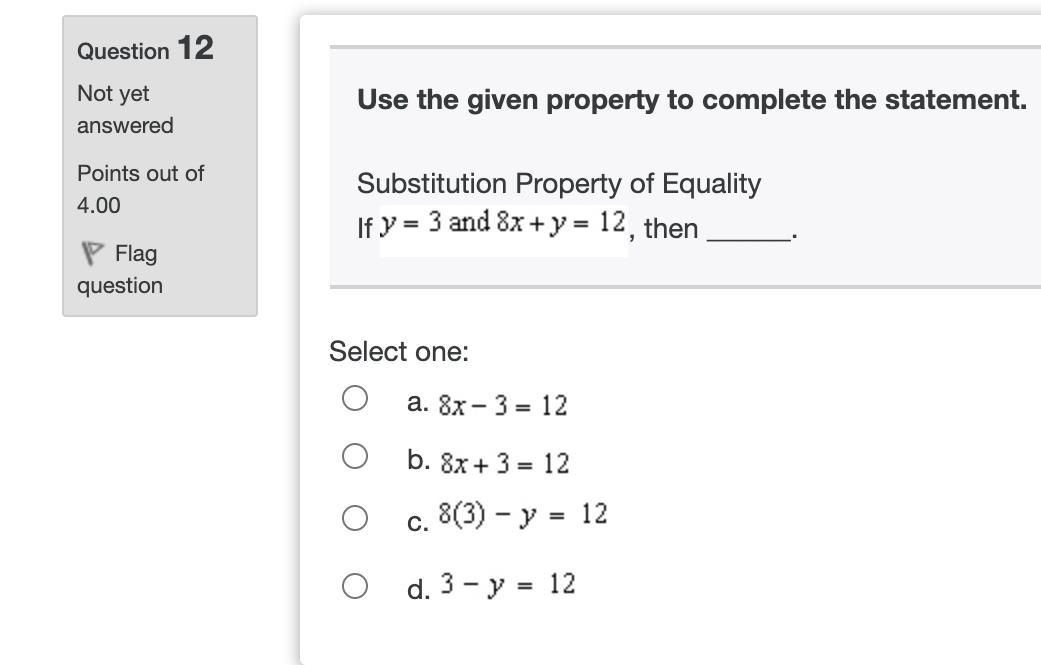This screenshot has height=665, width=1041.
Task: Choose radio button for option b
Action: (x=355, y=457)
